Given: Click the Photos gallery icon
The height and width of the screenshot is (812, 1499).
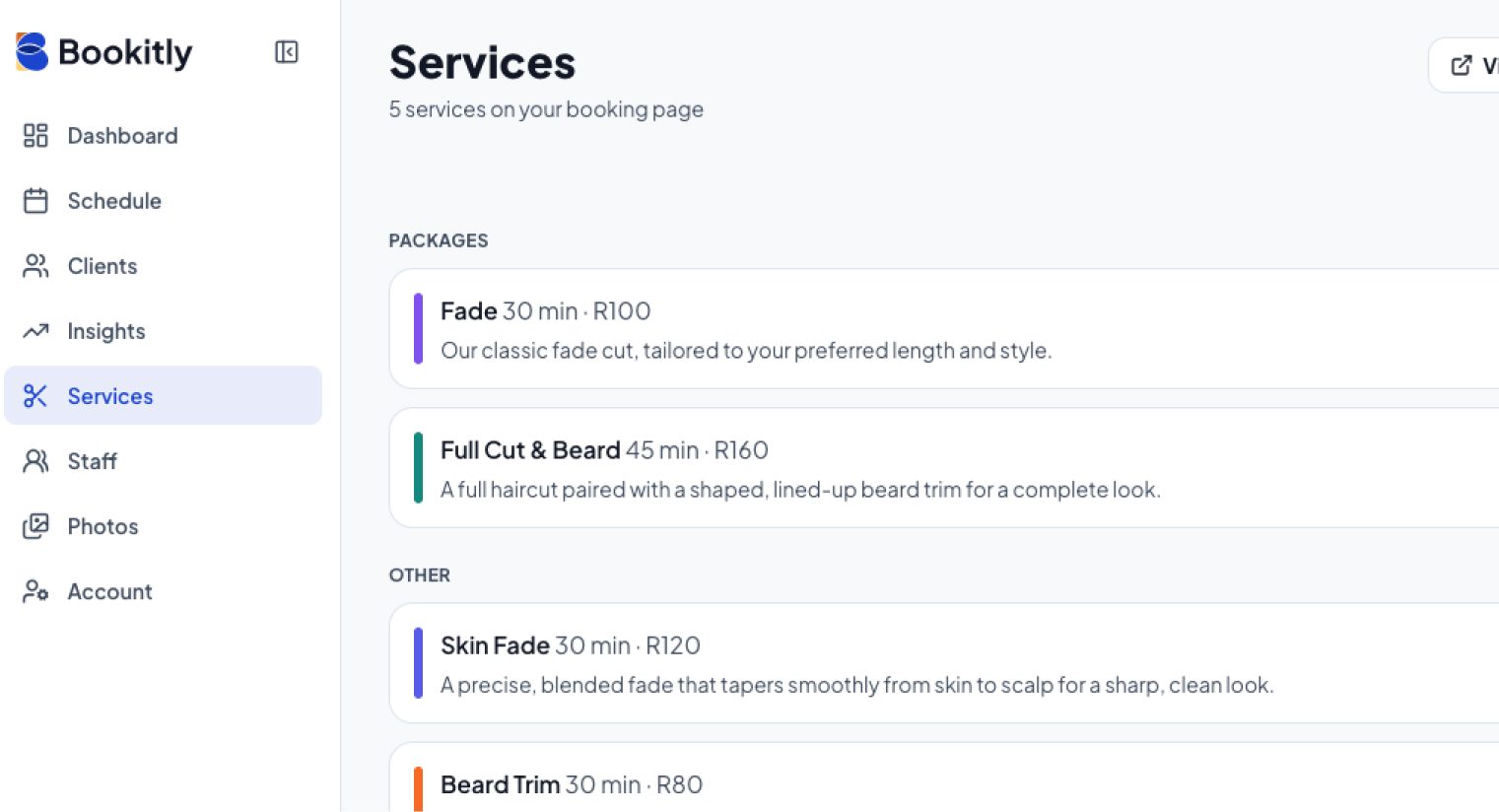Looking at the screenshot, I should (35, 526).
